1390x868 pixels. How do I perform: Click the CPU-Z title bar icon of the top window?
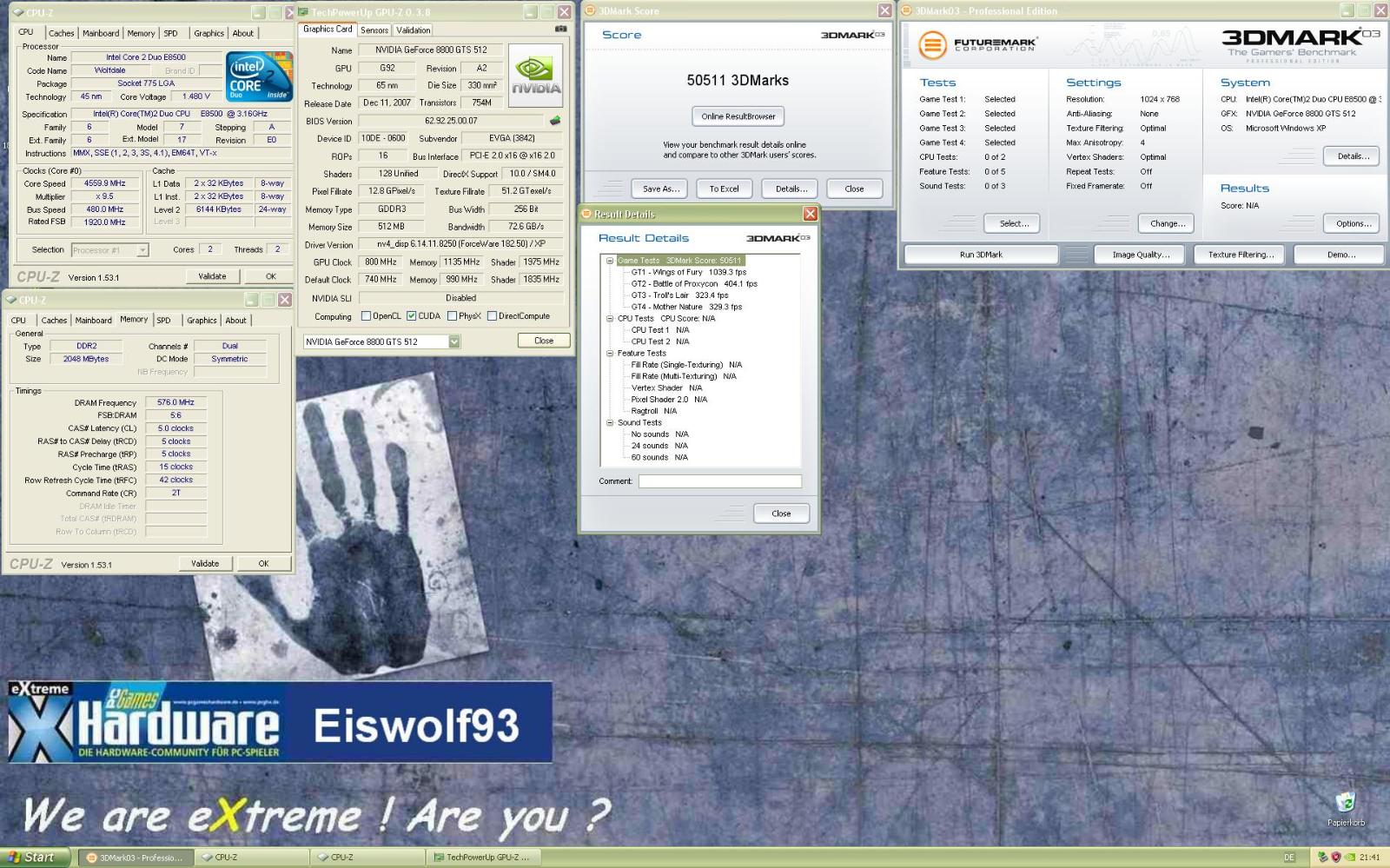[17, 12]
